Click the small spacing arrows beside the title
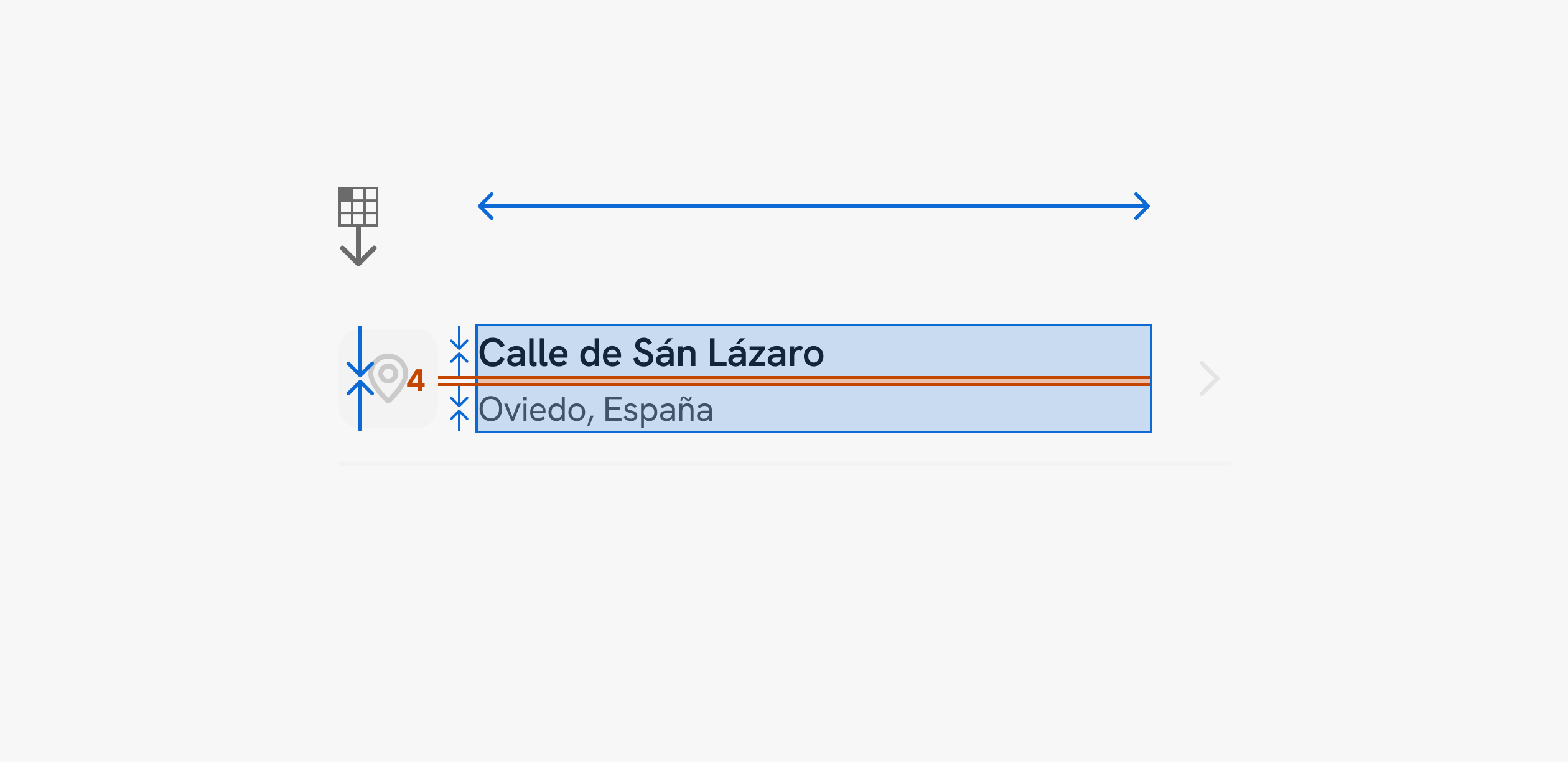Screen dimensions: 1568x762 (459, 351)
